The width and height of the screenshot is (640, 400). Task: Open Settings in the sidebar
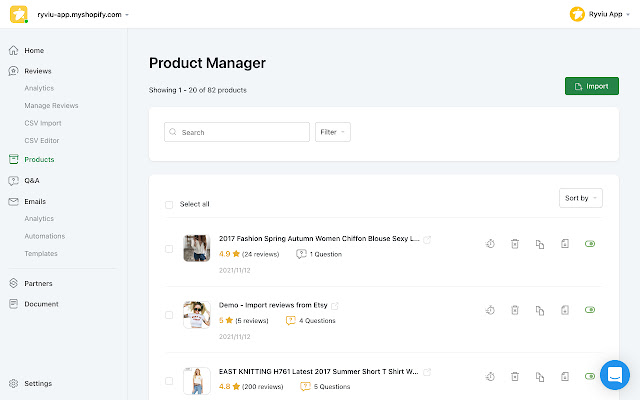coord(38,383)
